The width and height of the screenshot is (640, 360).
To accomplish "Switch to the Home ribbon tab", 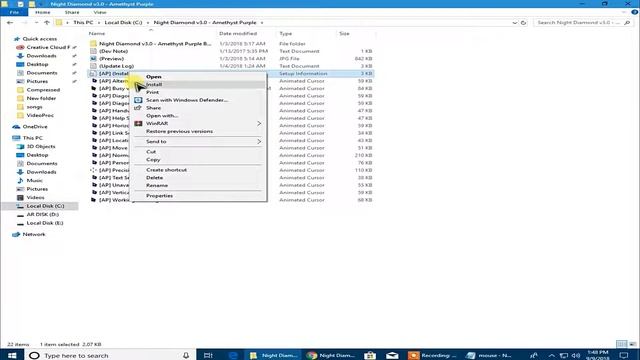I will (x=42, y=12).
